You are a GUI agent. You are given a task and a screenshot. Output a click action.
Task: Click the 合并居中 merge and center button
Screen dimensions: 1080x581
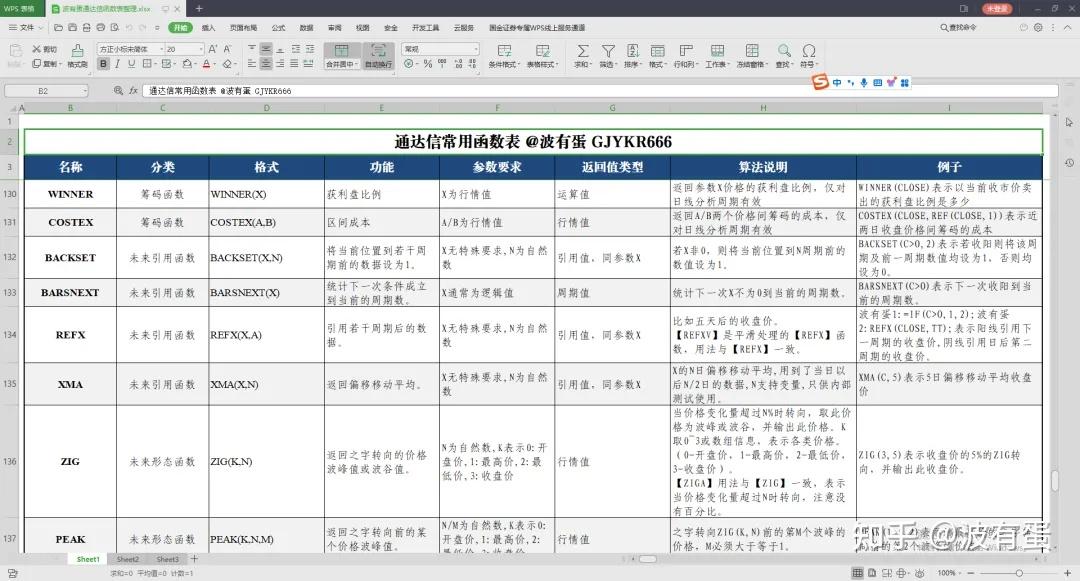[x=341, y=56]
